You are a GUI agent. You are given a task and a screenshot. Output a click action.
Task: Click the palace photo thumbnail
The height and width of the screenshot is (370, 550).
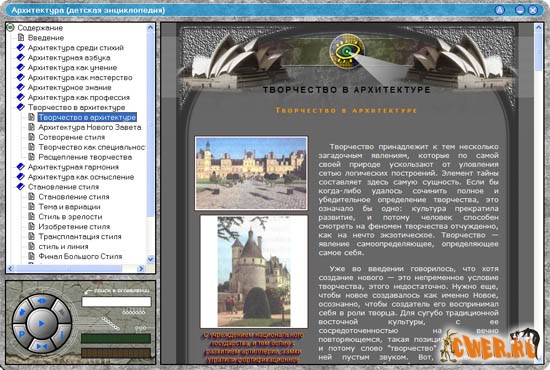click(251, 173)
